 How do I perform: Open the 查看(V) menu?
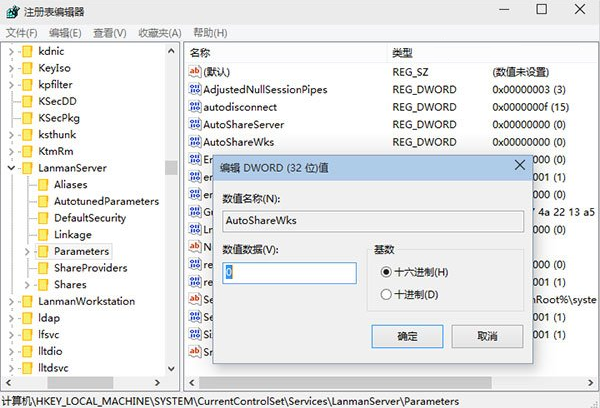(110, 33)
